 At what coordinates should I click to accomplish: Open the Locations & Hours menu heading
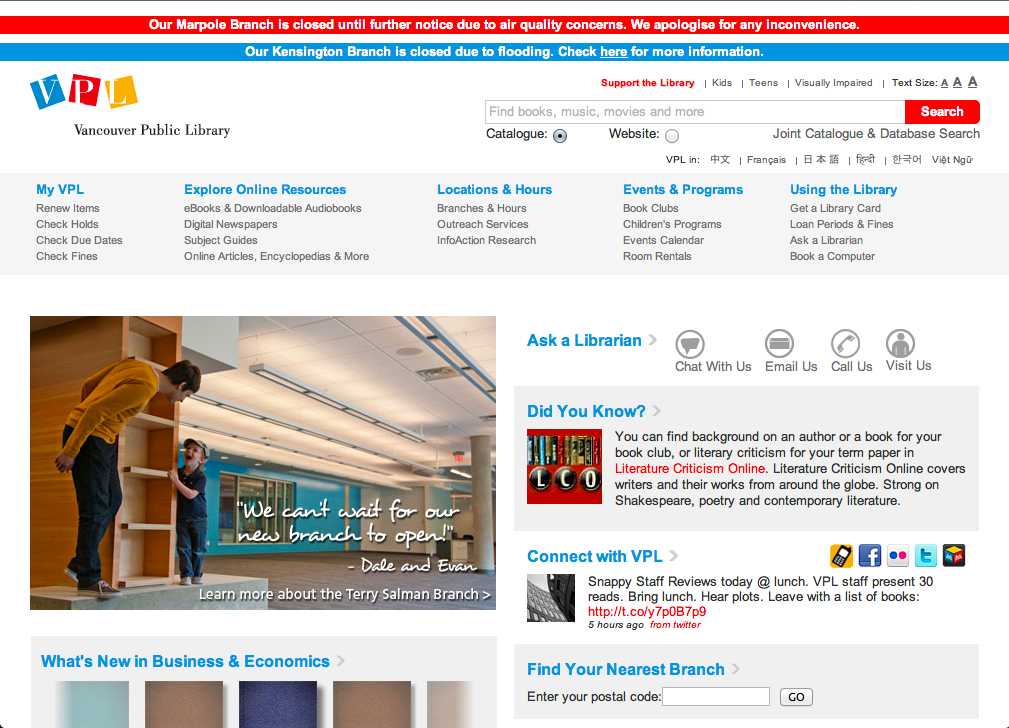tap(494, 189)
